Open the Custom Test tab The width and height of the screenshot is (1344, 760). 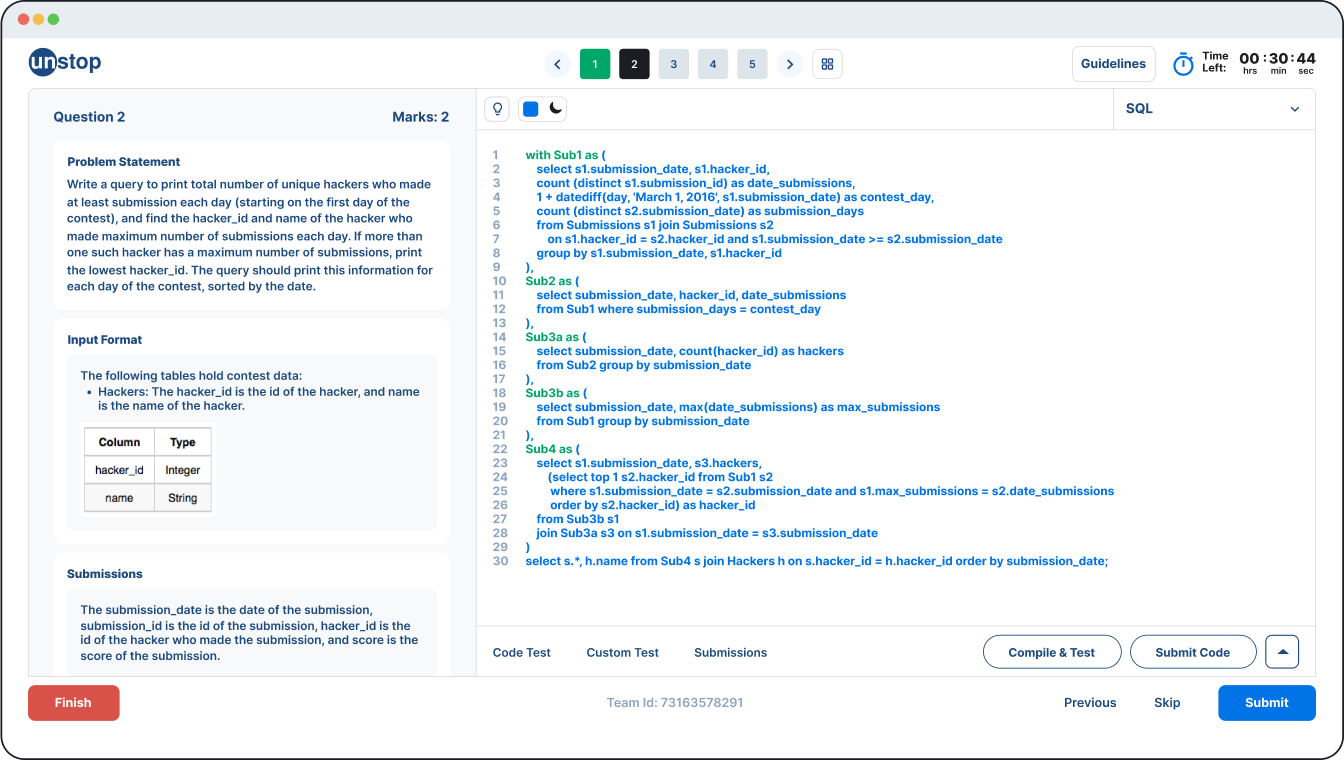click(x=622, y=652)
